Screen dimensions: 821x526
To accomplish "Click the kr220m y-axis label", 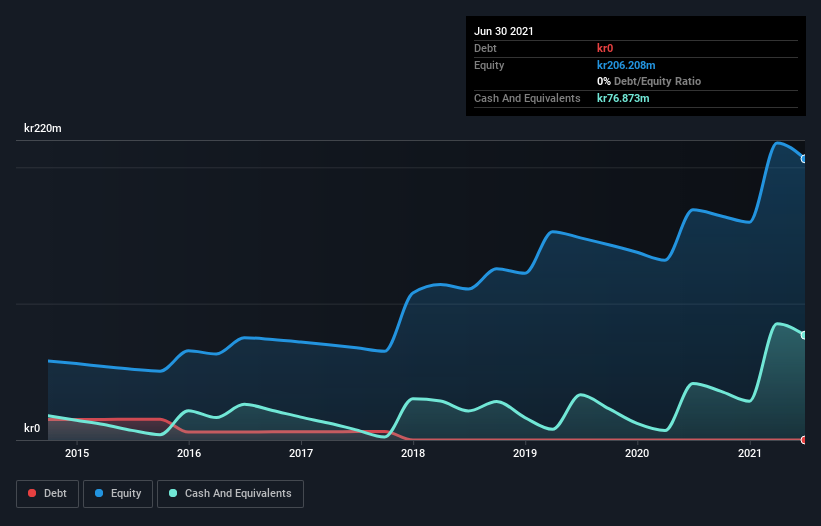I will [x=43, y=128].
